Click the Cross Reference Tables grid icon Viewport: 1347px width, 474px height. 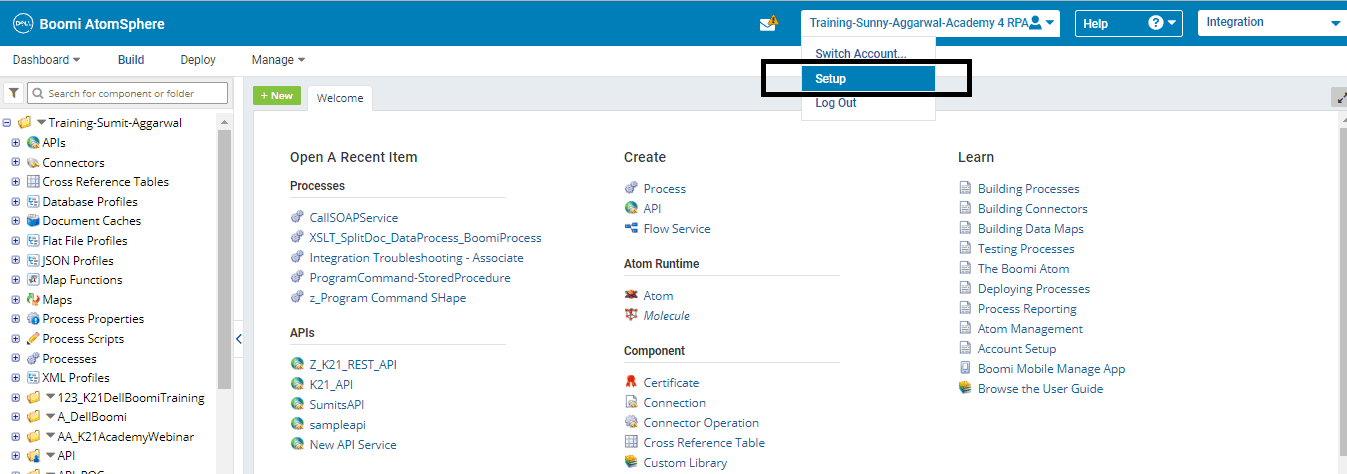tap(33, 182)
